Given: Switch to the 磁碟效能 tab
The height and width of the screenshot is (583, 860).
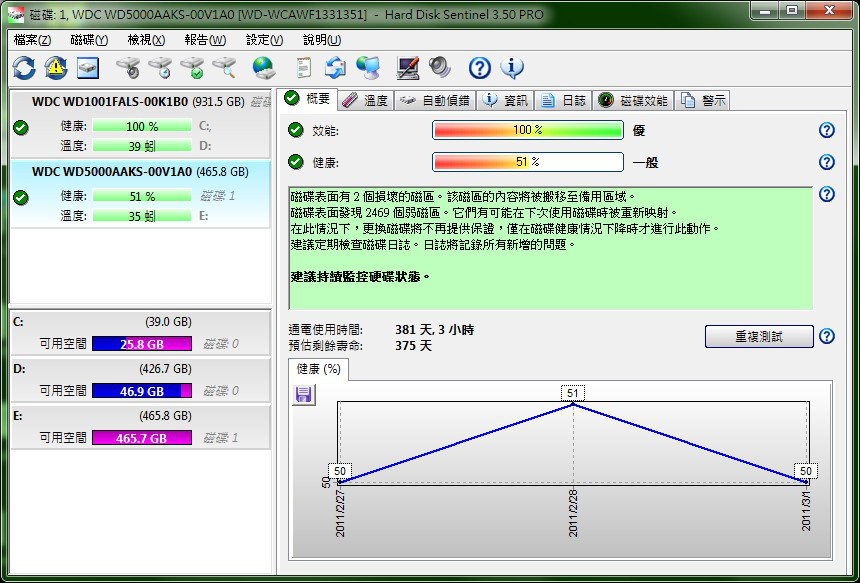Looking at the screenshot, I should click(633, 100).
